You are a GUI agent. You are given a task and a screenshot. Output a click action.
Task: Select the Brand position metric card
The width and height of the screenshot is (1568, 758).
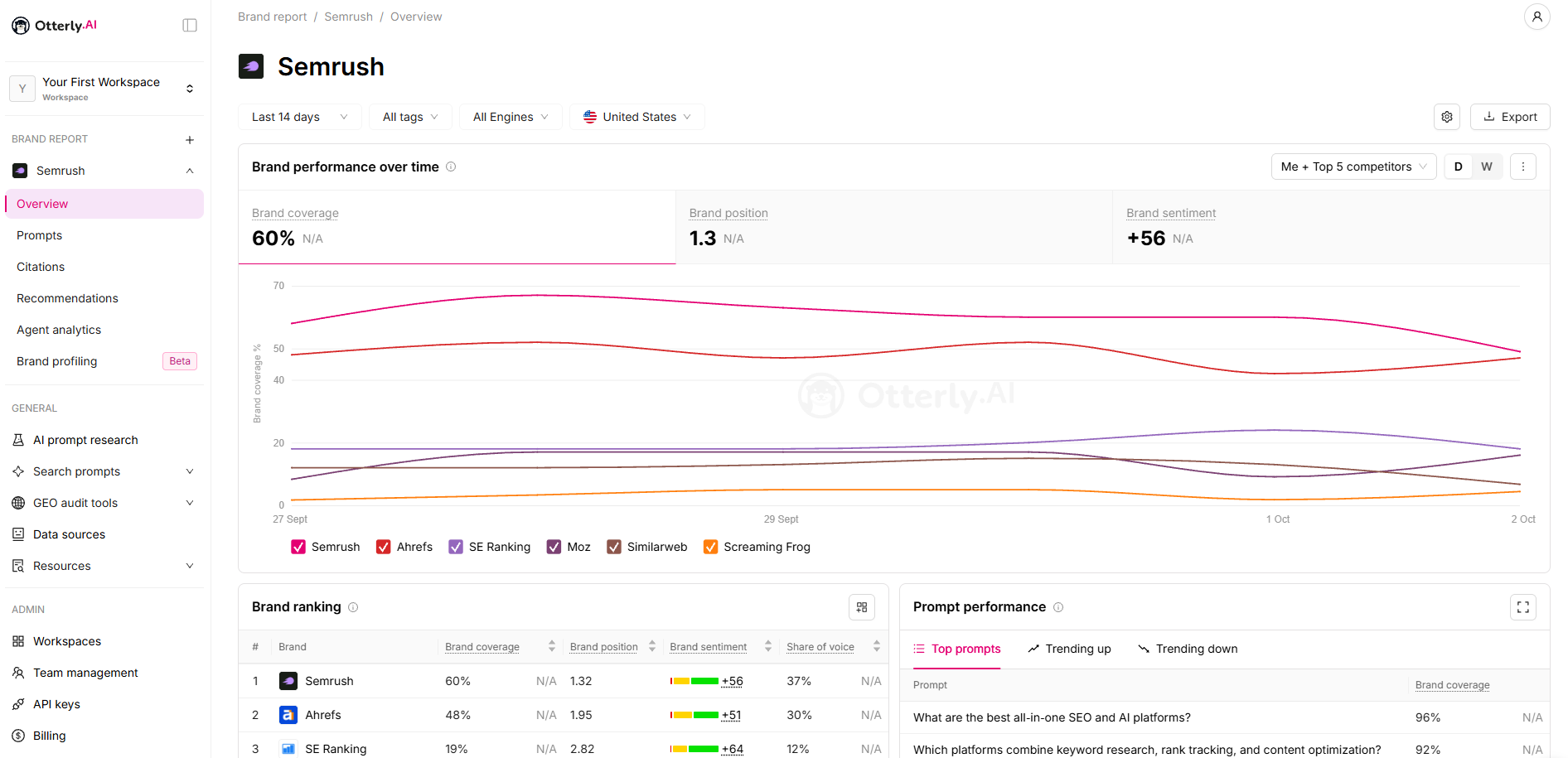[894, 228]
